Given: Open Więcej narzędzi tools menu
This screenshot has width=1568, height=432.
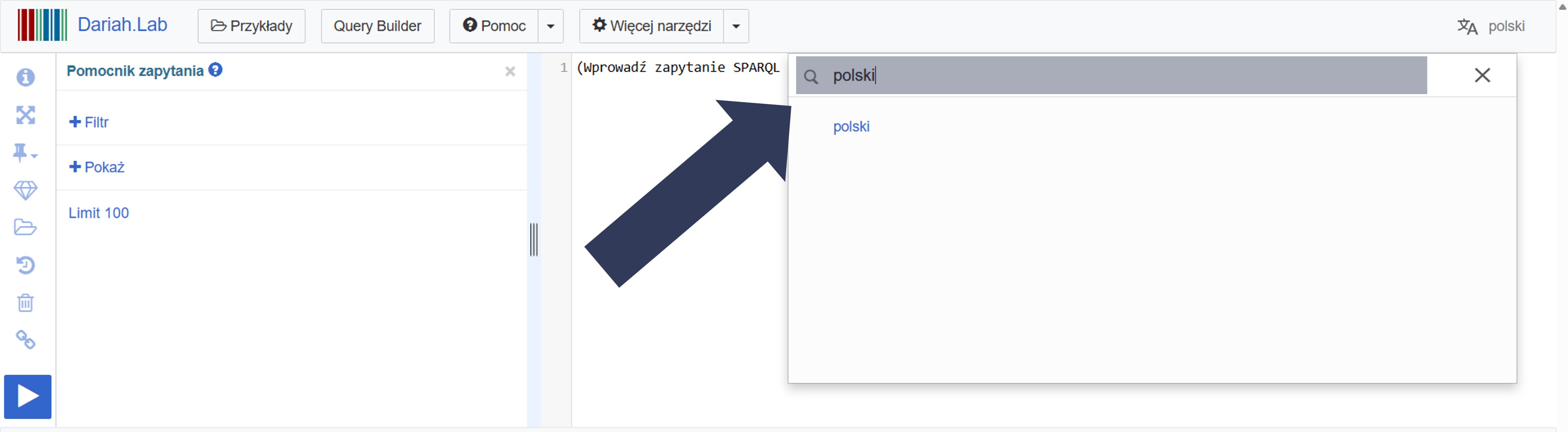Looking at the screenshot, I should click(652, 26).
